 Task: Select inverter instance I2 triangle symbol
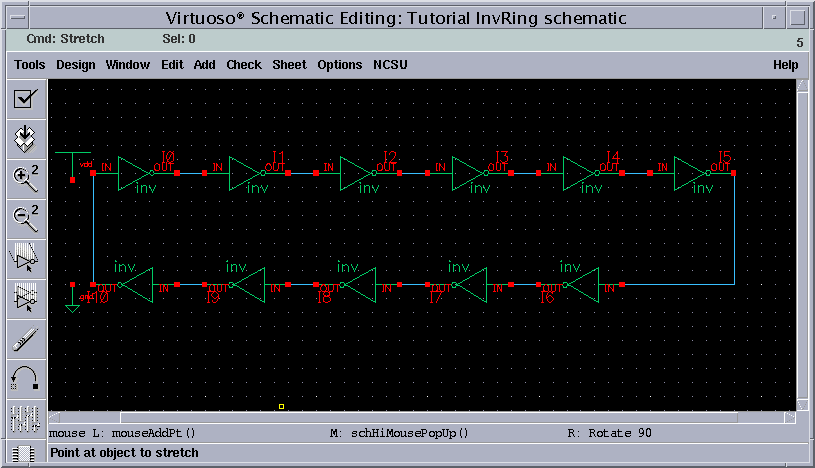(x=357, y=173)
